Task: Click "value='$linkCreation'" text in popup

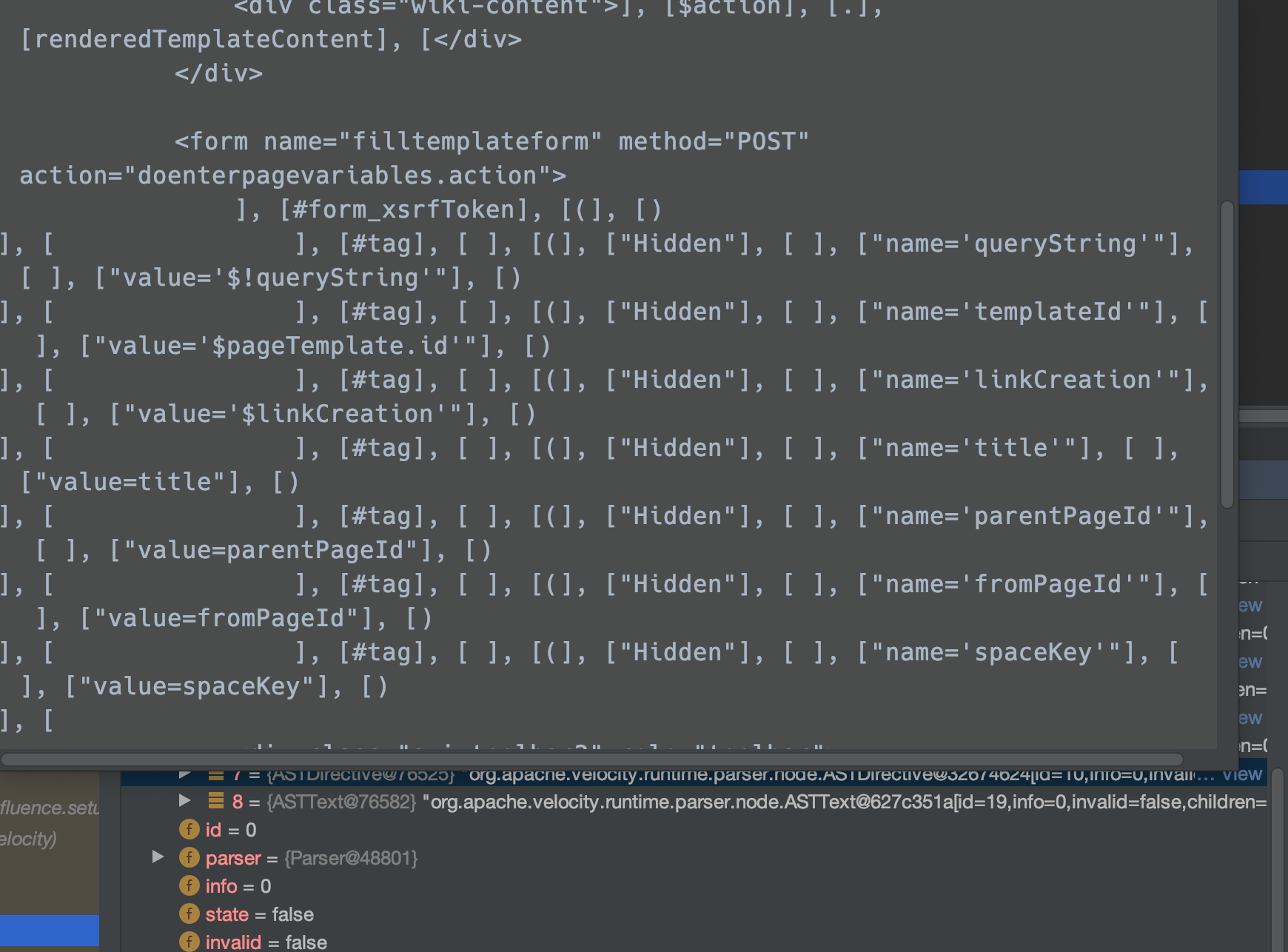Action: point(293,414)
